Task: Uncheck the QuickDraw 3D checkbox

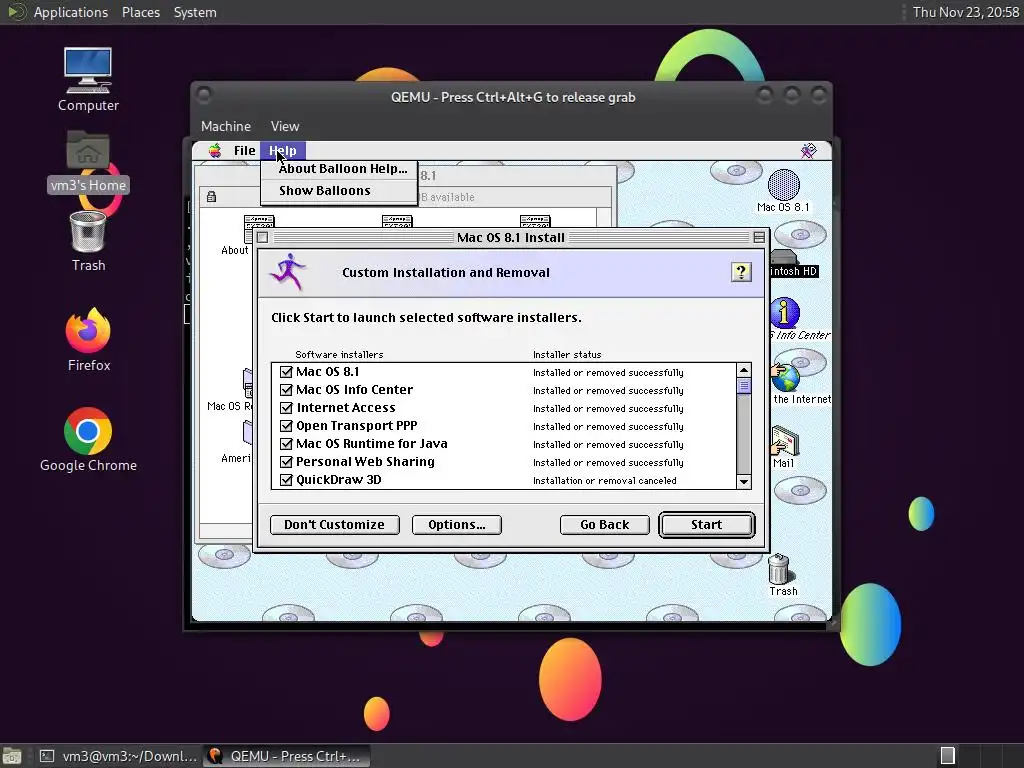Action: click(x=286, y=480)
